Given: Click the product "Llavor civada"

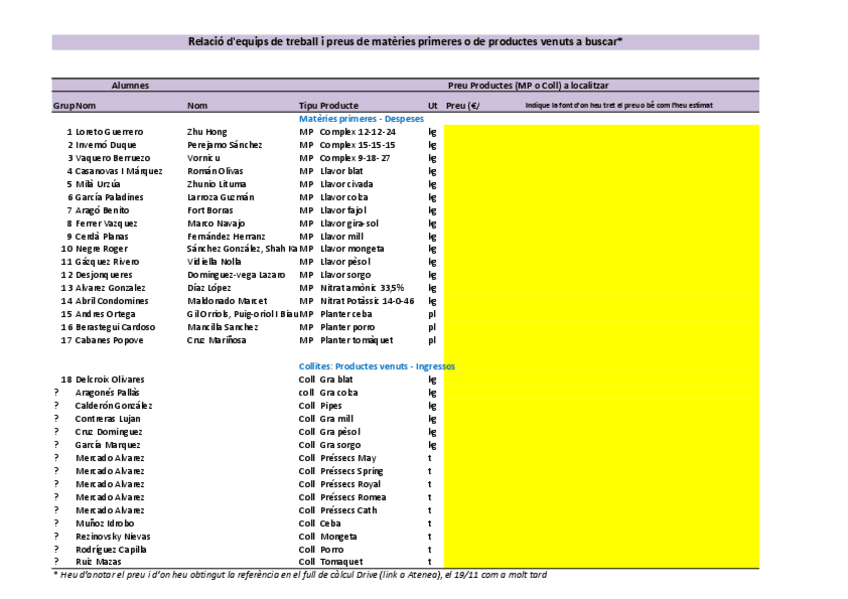Looking at the screenshot, I should pyautogui.click(x=346, y=184).
